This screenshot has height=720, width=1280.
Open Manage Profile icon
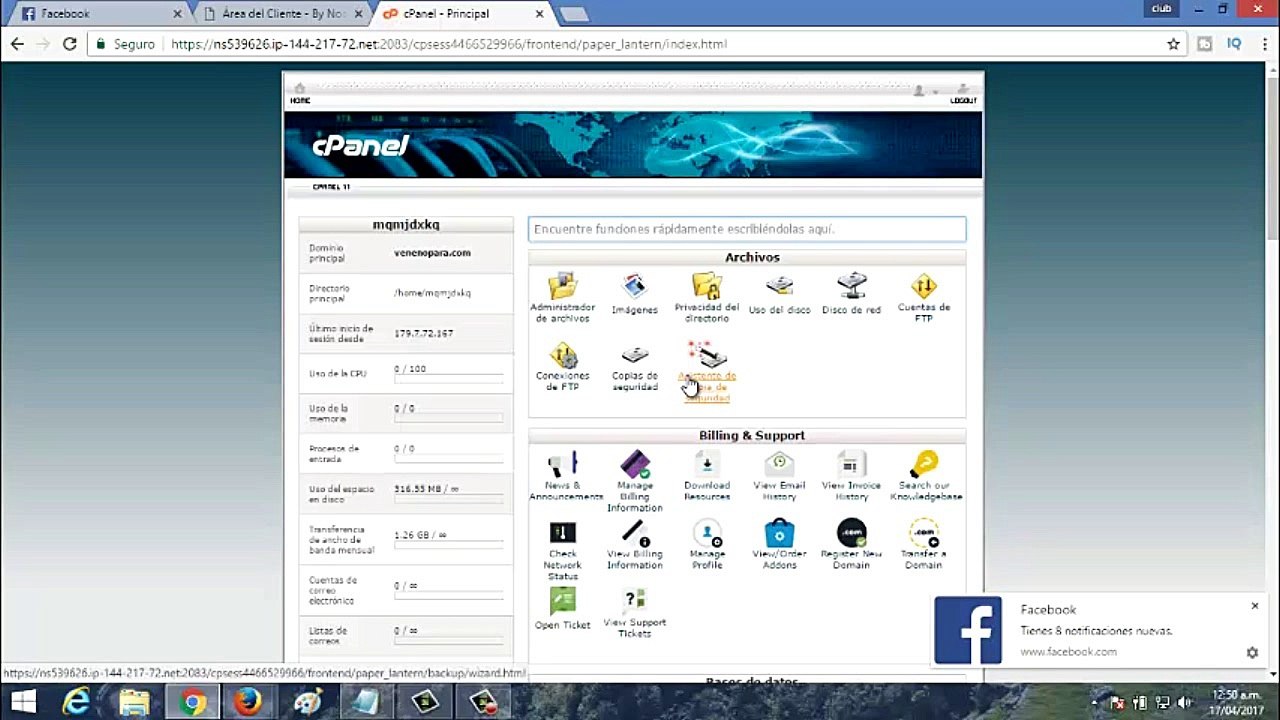click(x=707, y=532)
